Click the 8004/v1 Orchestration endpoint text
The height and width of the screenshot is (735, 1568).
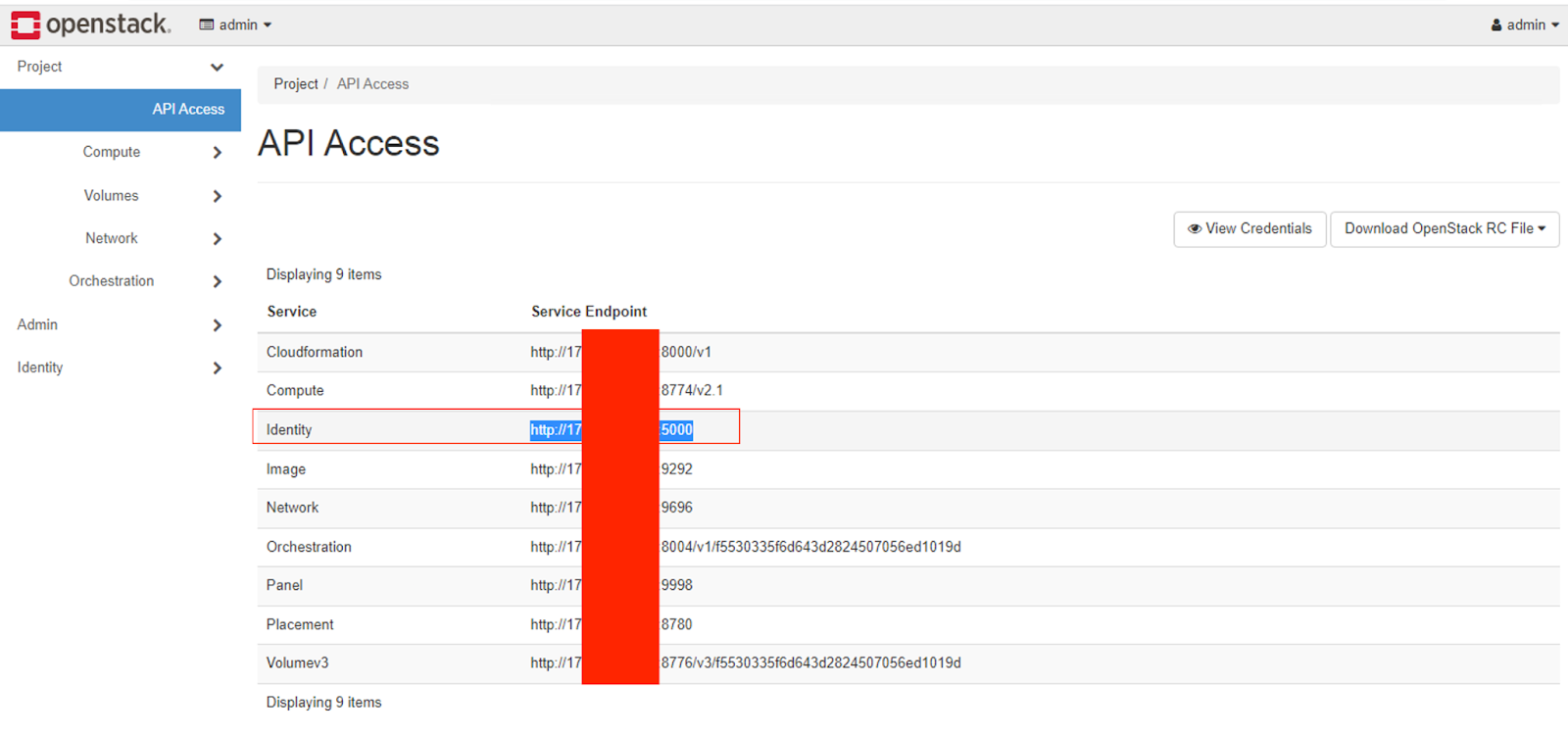pyautogui.click(x=810, y=547)
